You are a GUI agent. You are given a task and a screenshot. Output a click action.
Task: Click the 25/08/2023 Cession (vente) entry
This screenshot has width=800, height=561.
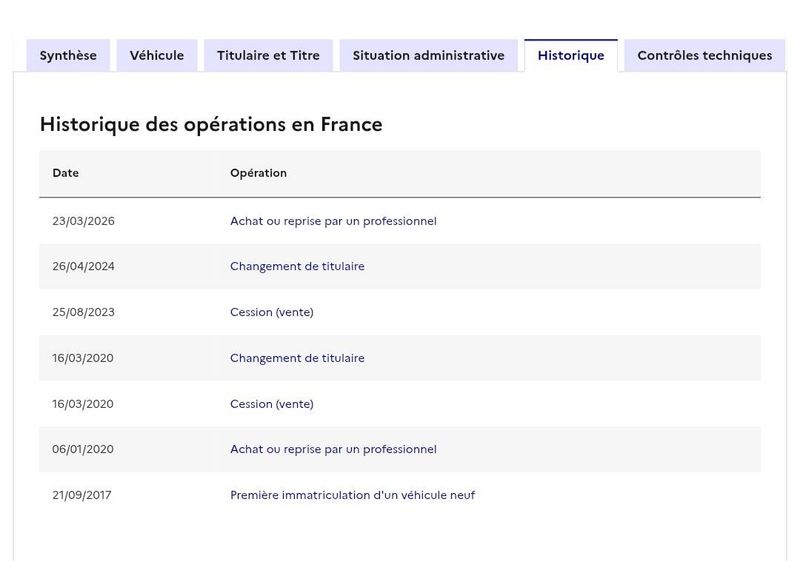click(x=400, y=312)
